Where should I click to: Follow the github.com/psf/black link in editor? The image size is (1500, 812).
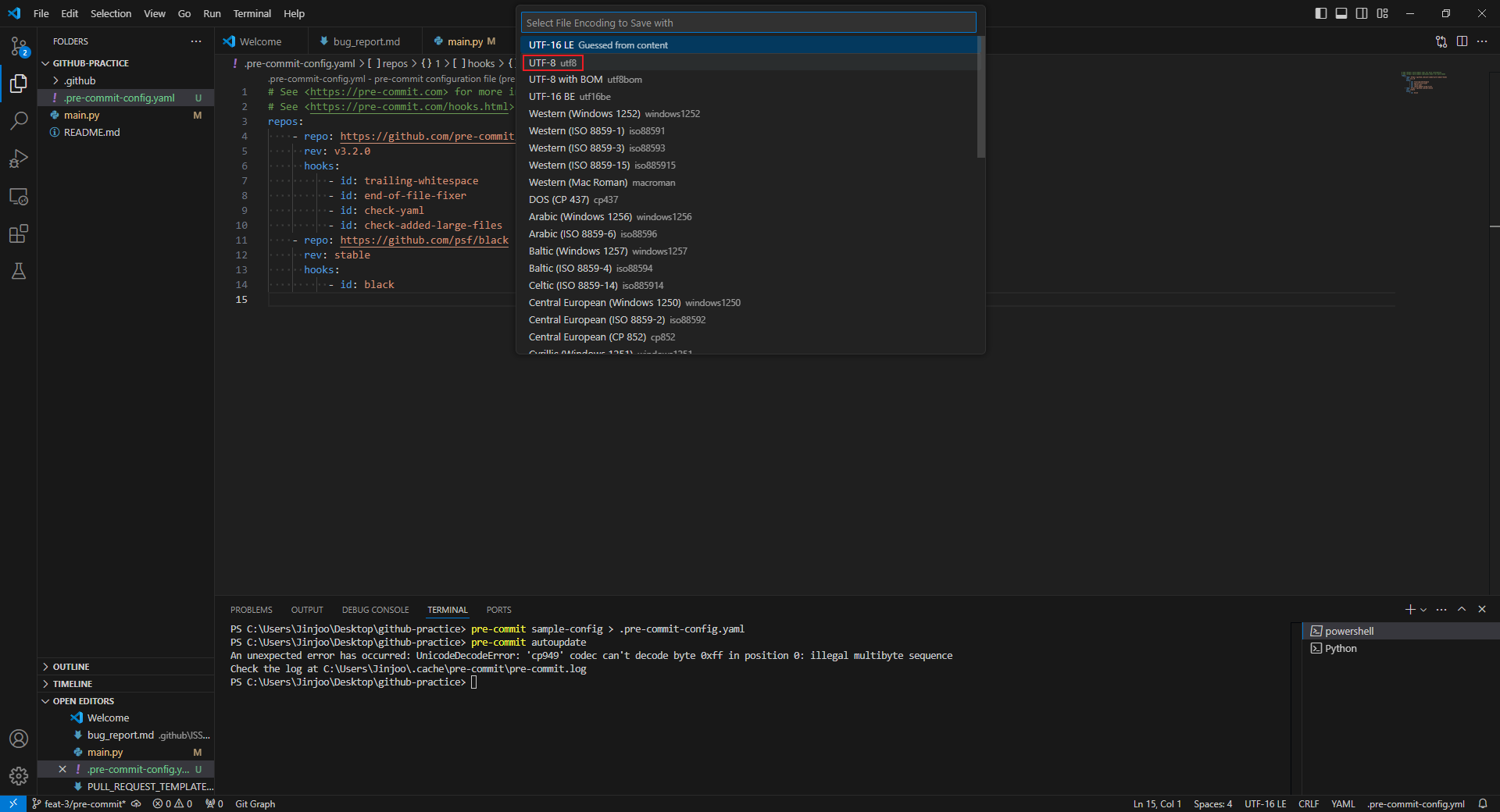click(x=424, y=240)
